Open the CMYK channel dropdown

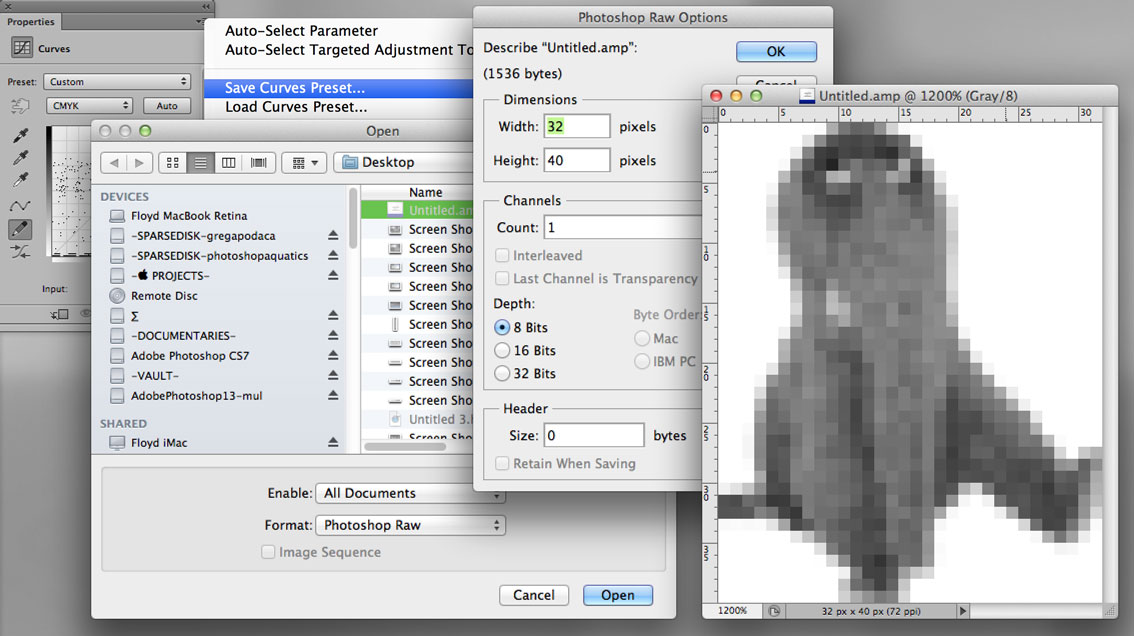(x=89, y=105)
